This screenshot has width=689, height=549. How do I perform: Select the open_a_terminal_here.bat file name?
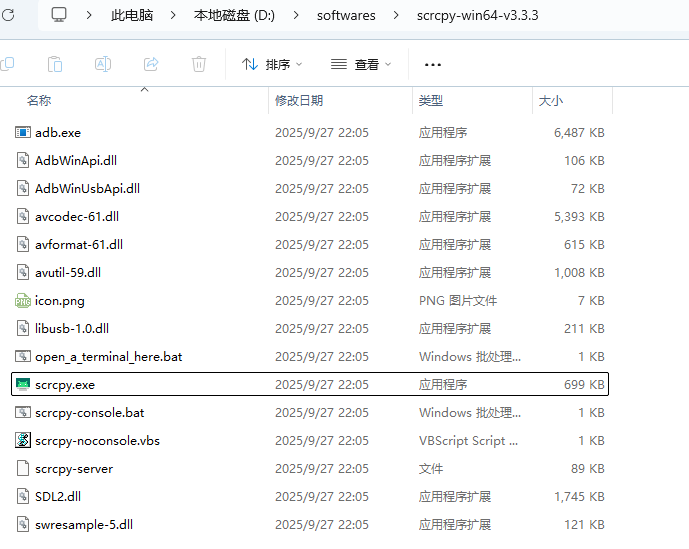click(109, 357)
